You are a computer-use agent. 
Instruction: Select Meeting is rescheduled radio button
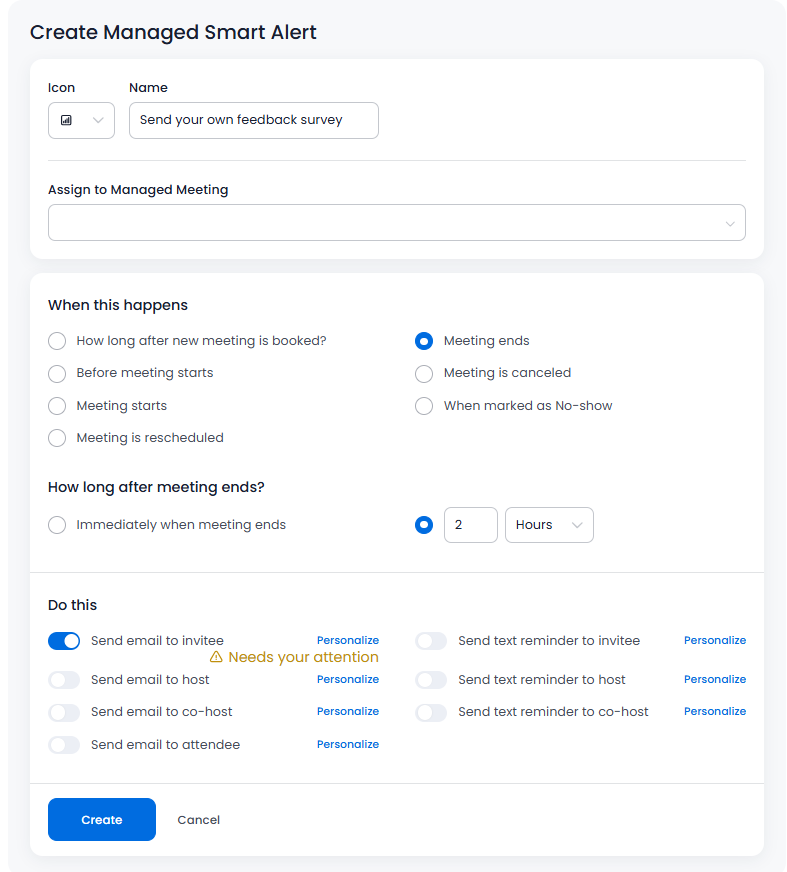(x=58, y=438)
